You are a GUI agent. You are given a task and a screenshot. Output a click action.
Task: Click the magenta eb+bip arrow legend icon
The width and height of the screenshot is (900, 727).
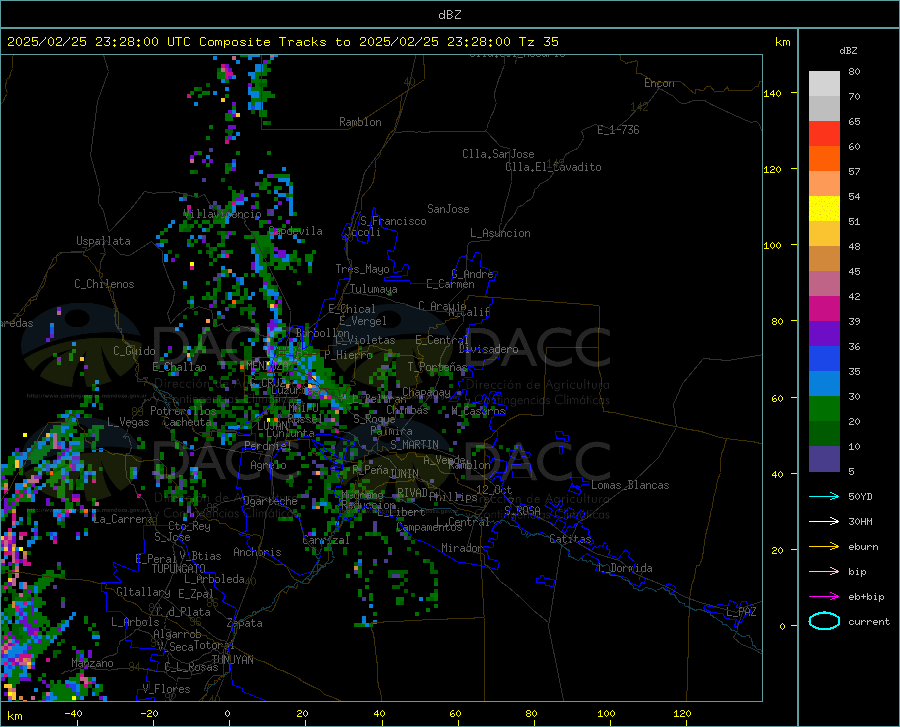824,597
